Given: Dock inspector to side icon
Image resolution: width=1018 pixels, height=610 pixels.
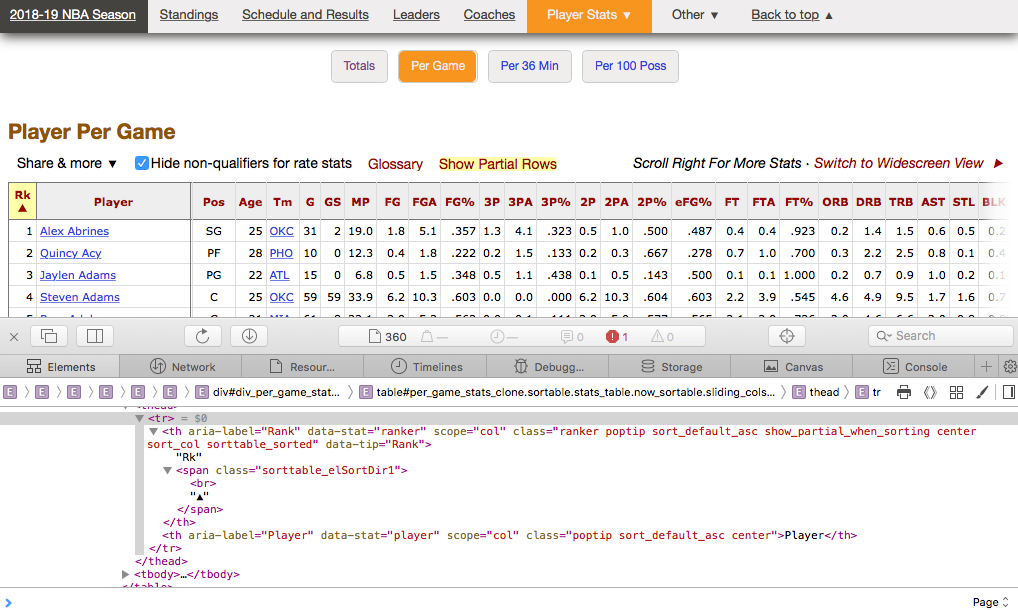Looking at the screenshot, I should [x=95, y=336].
